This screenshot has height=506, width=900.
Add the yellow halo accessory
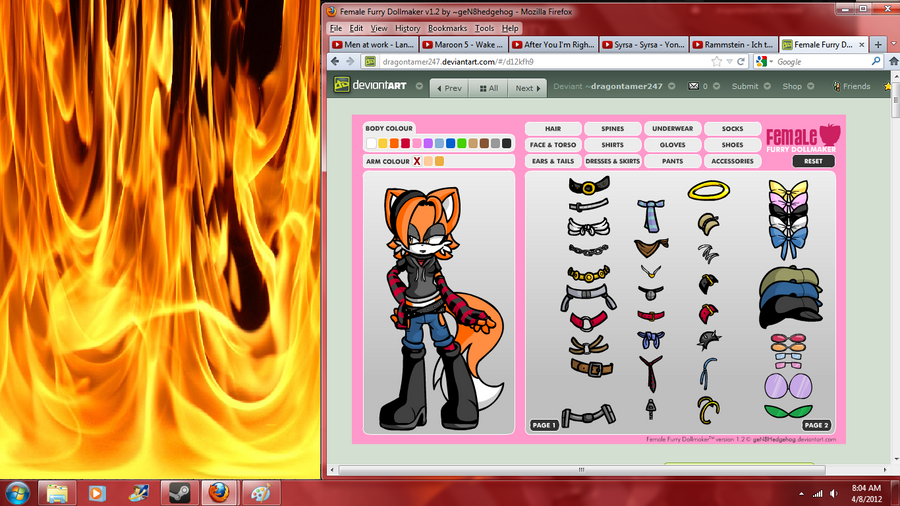pyautogui.click(x=709, y=190)
